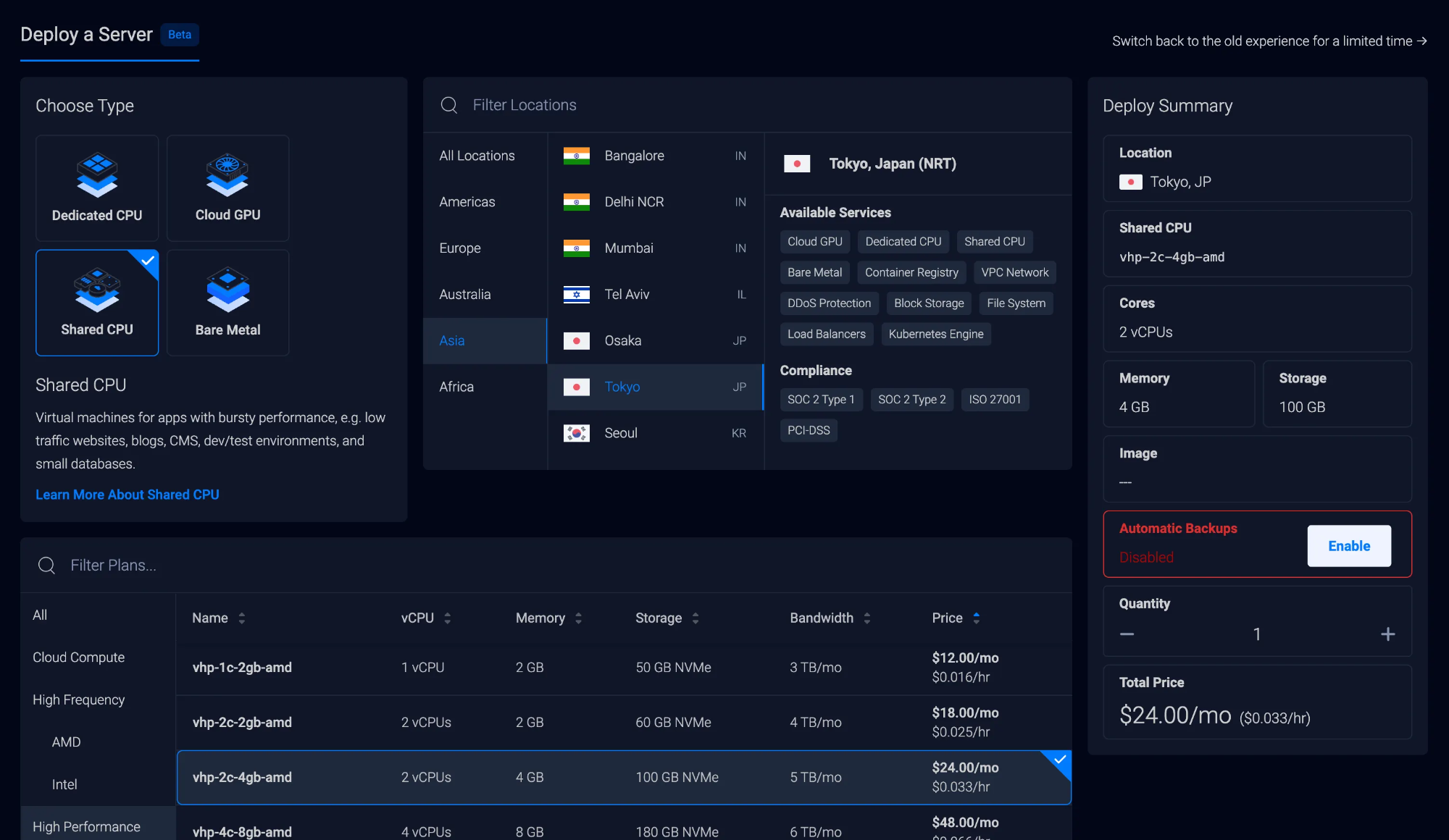1449x840 pixels.
Task: Select the vhp-4c-8gb-amd plan row
Action: point(624,824)
